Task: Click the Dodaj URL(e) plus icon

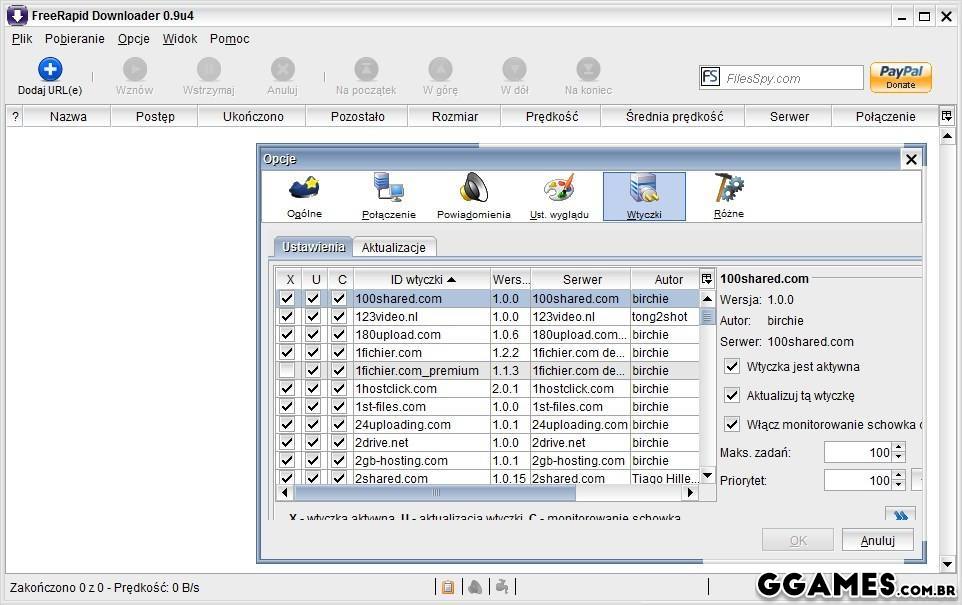Action: point(50,69)
